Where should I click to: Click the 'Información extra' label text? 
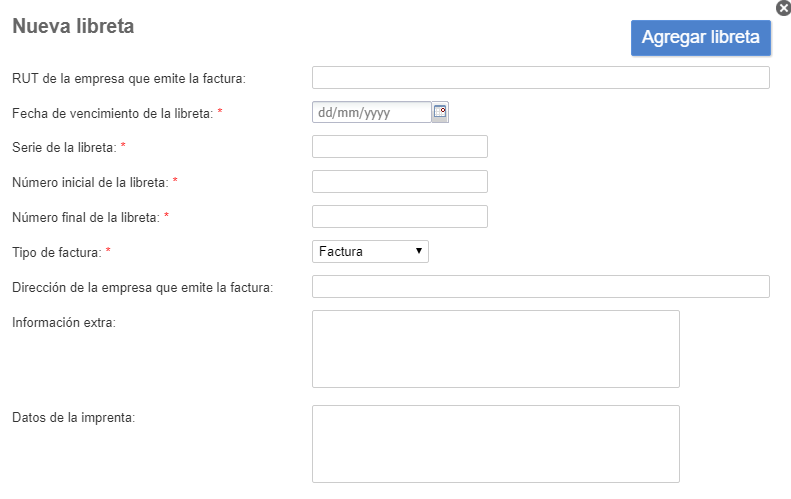tap(64, 322)
